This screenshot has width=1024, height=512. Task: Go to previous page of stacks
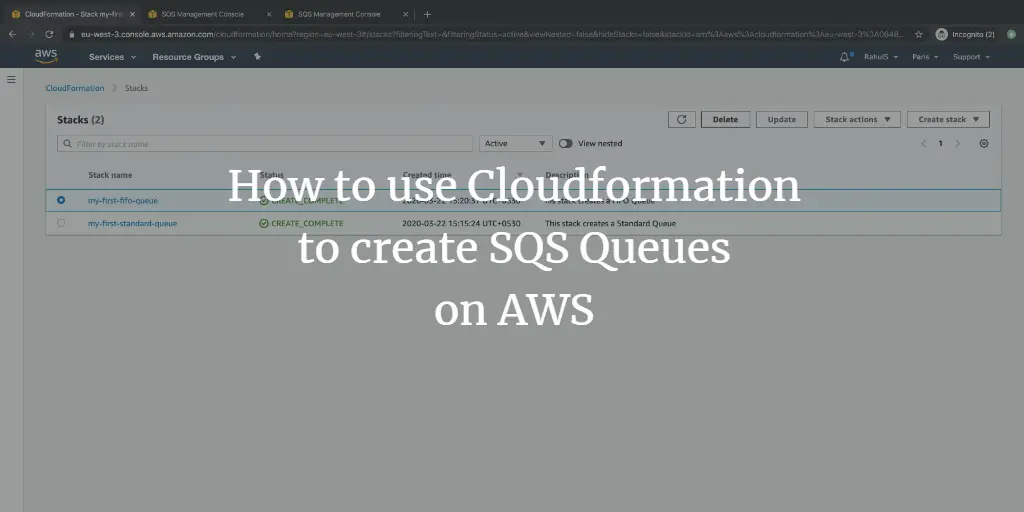923,144
